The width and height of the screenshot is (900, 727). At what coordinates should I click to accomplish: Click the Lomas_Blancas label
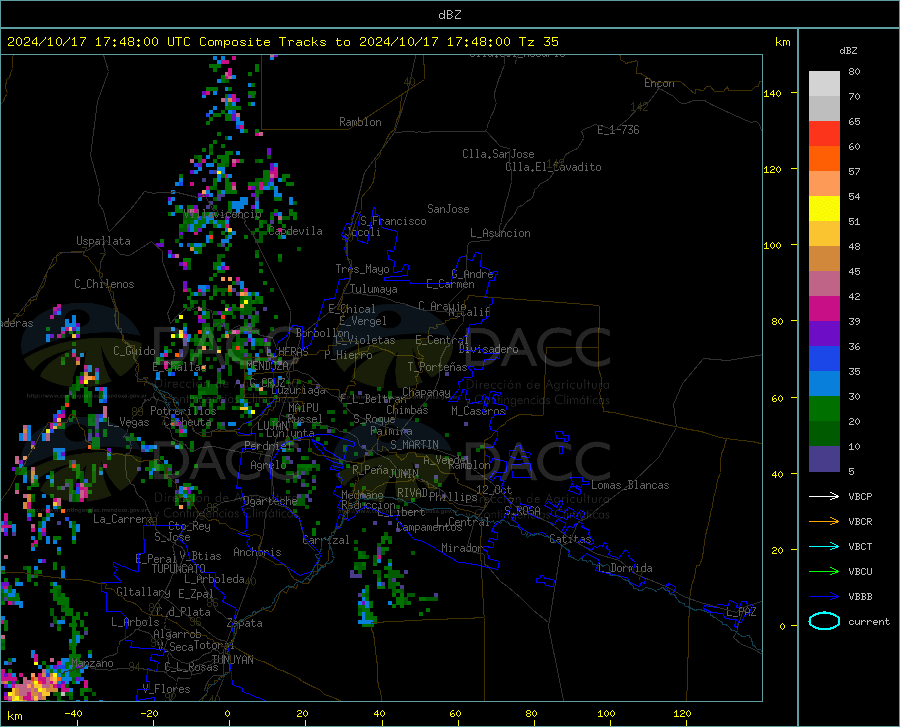point(630,485)
